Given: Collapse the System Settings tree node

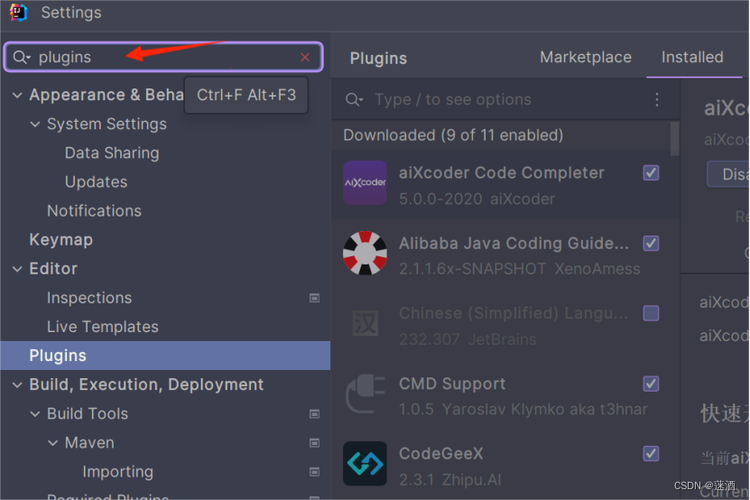Looking at the screenshot, I should 35,124.
